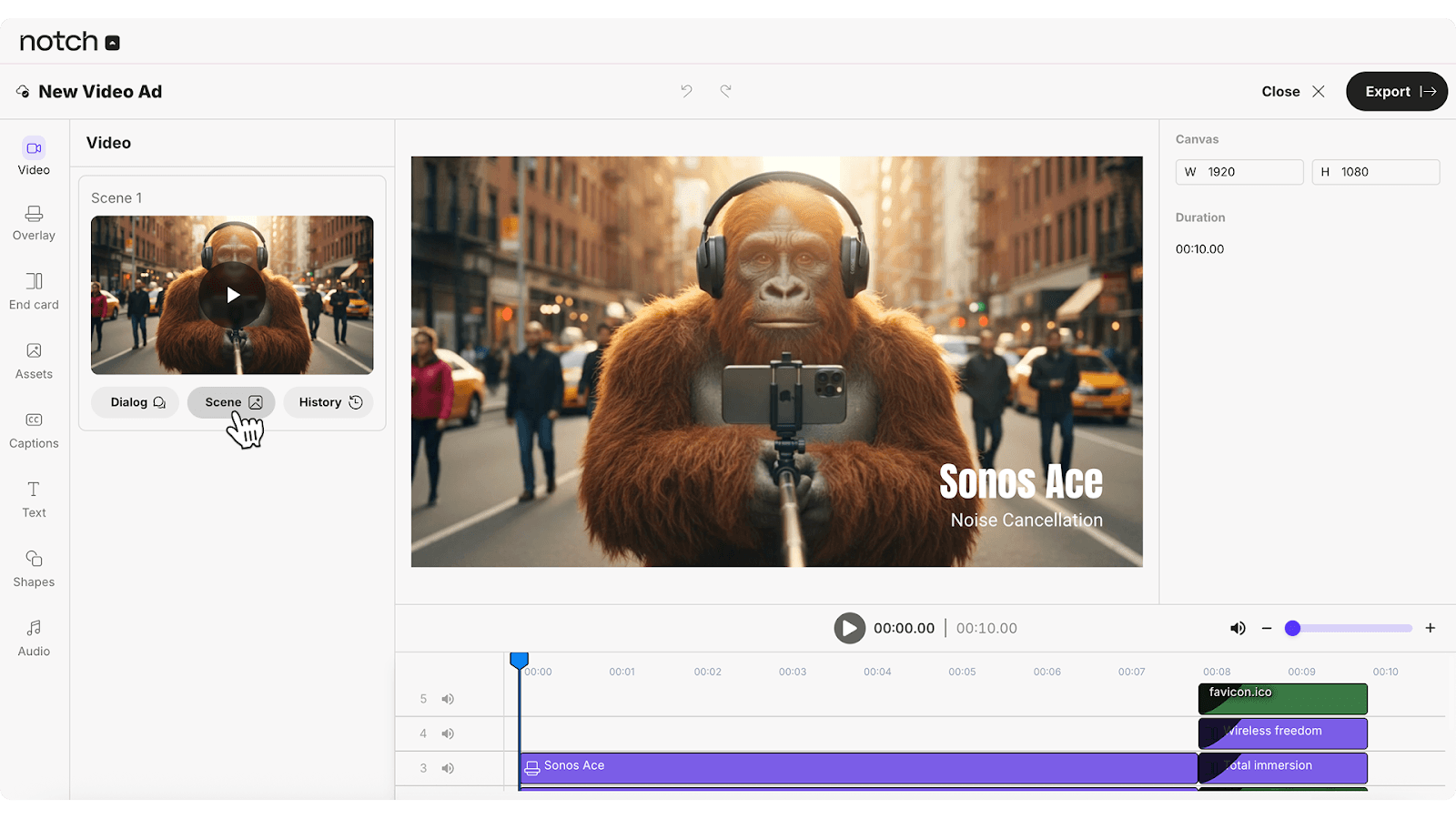The width and height of the screenshot is (1456, 819).
Task: Mute track 4 speaker icon
Action: point(448,733)
